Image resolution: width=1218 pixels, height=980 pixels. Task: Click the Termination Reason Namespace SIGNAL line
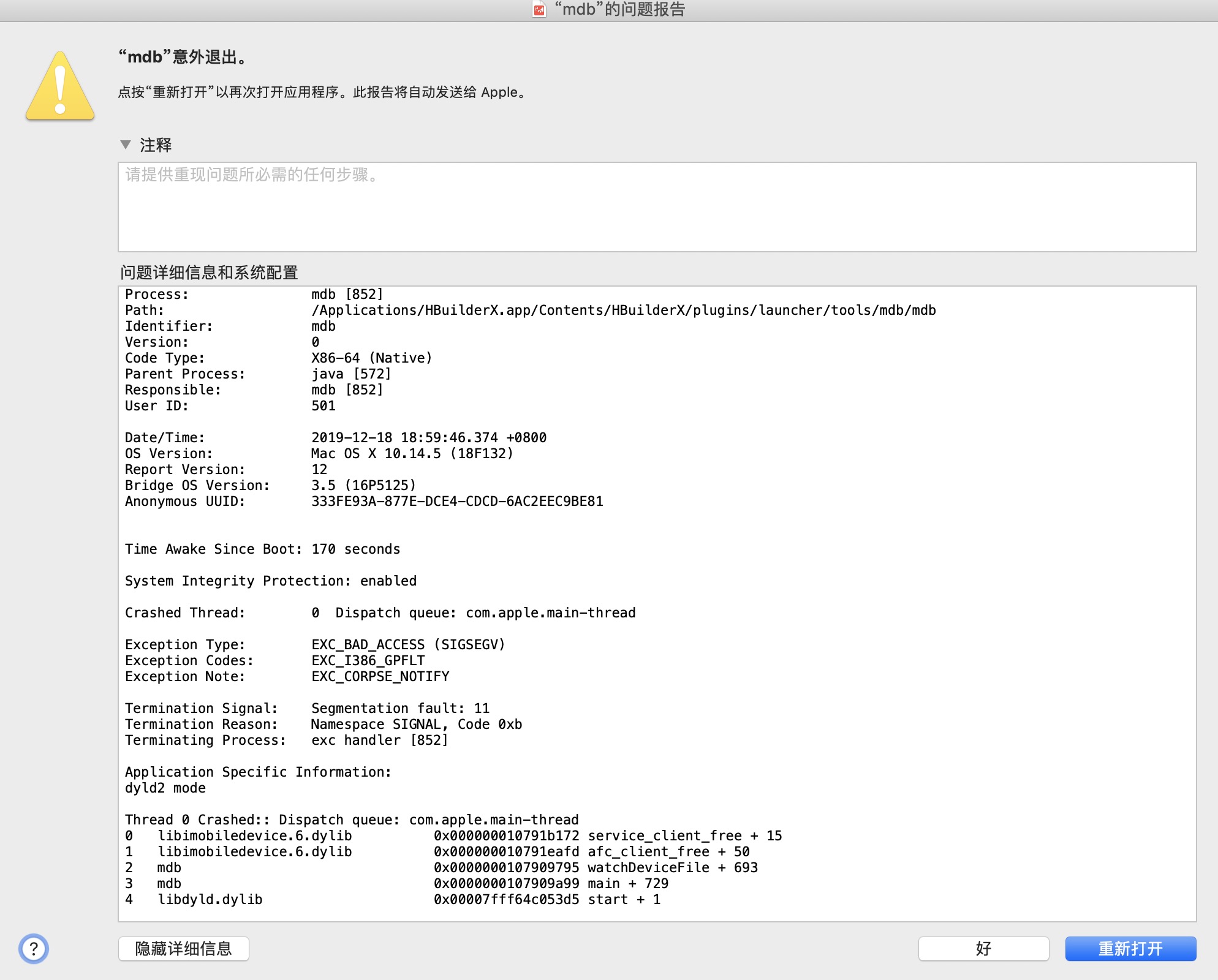click(x=323, y=725)
